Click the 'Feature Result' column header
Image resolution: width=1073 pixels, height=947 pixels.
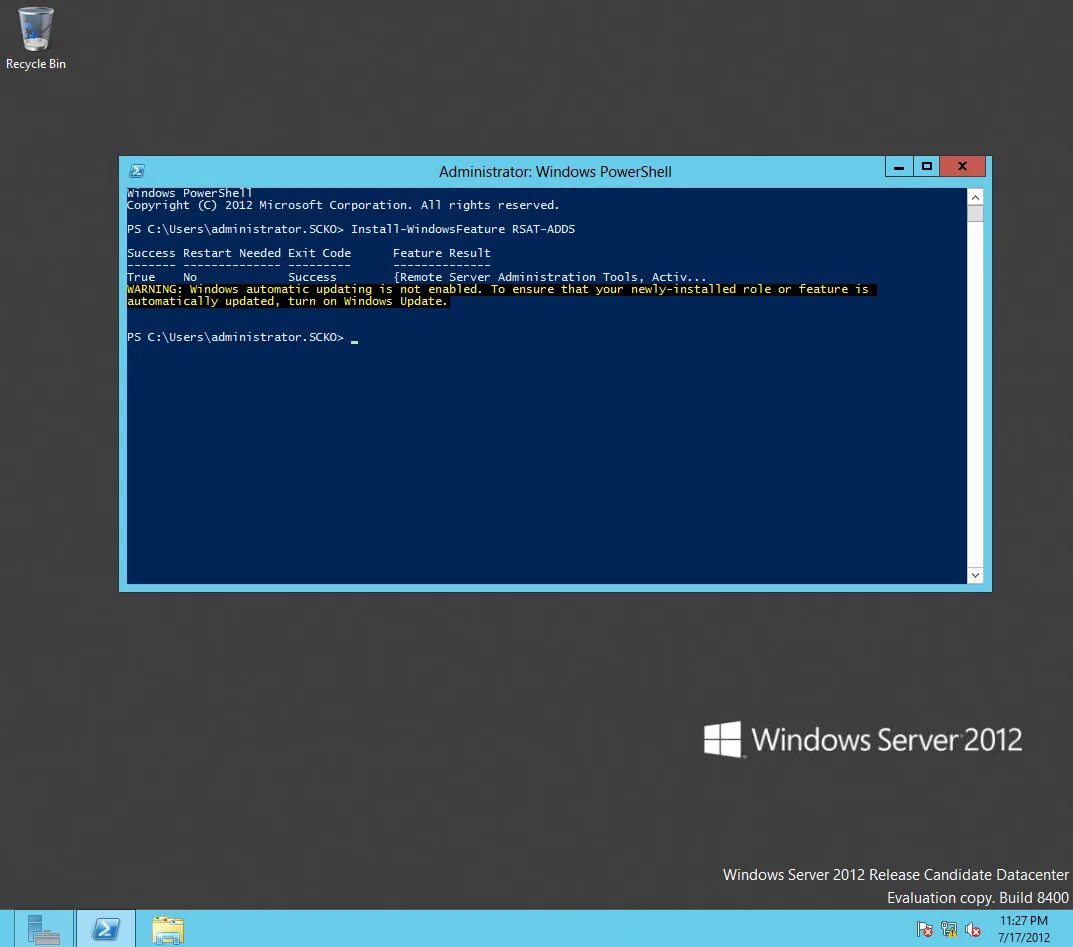click(441, 253)
